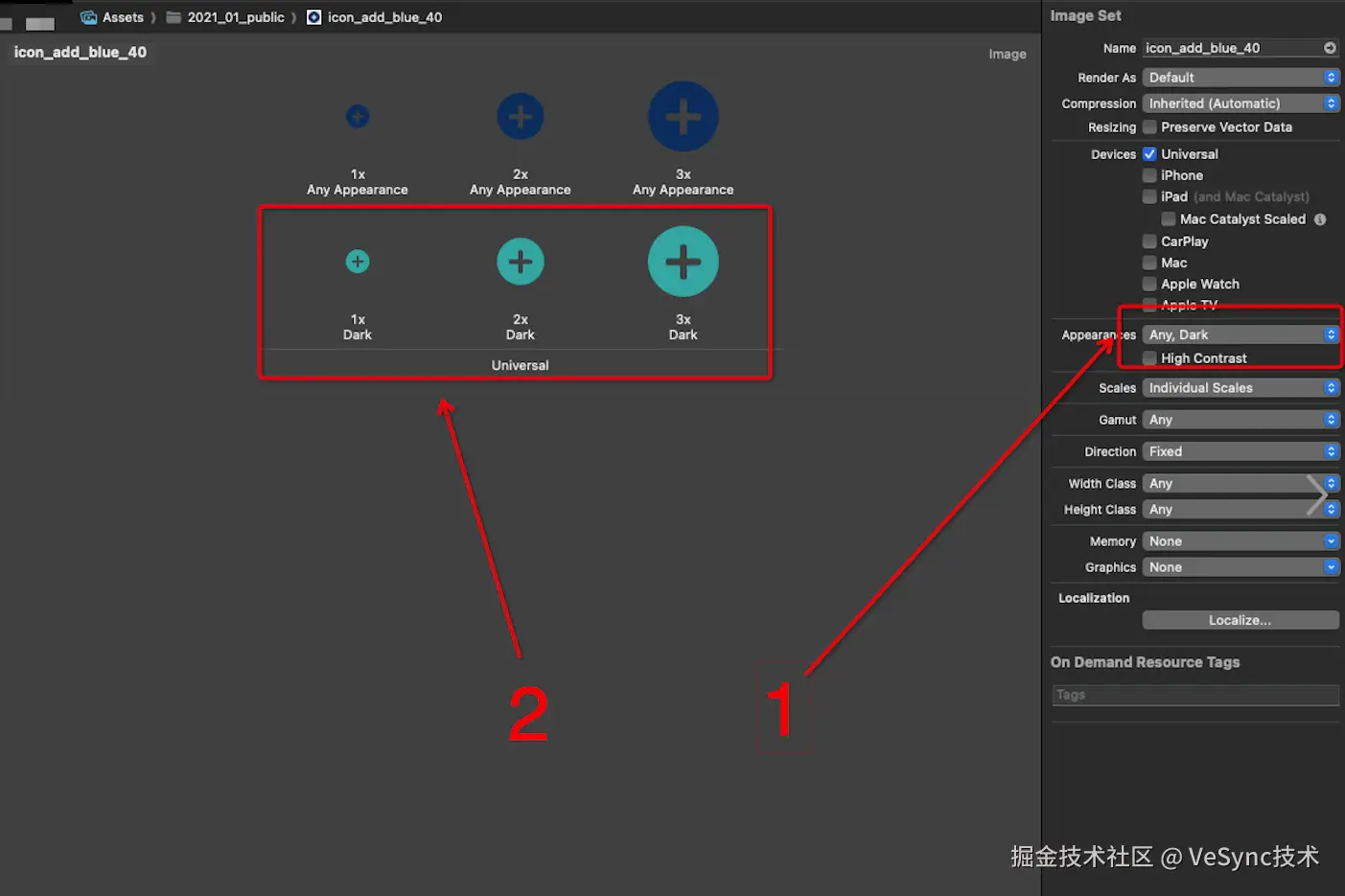Image resolution: width=1345 pixels, height=896 pixels.
Task: Select the 2x Any Appearance image slot
Action: click(x=521, y=117)
